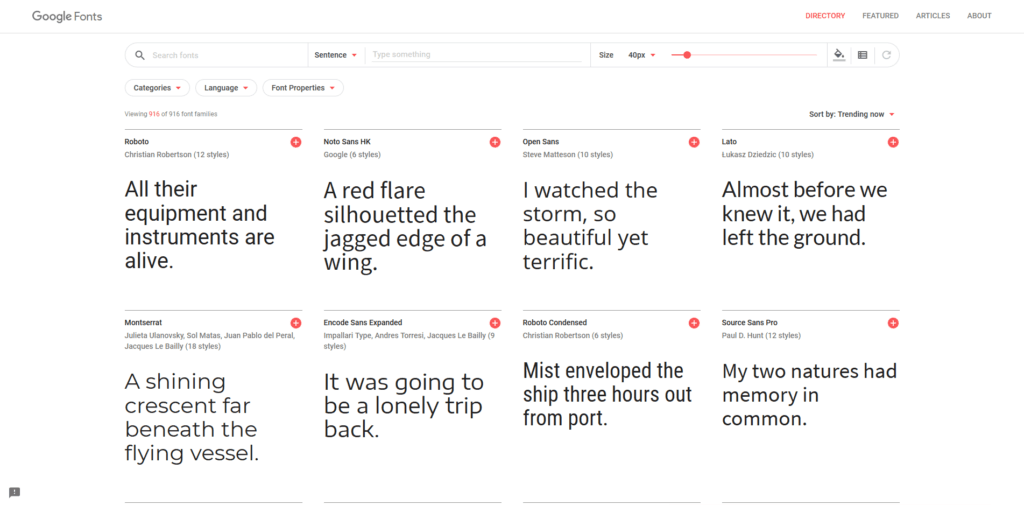Click the reset refresh icon
This screenshot has width=1024, height=505.
click(x=886, y=56)
